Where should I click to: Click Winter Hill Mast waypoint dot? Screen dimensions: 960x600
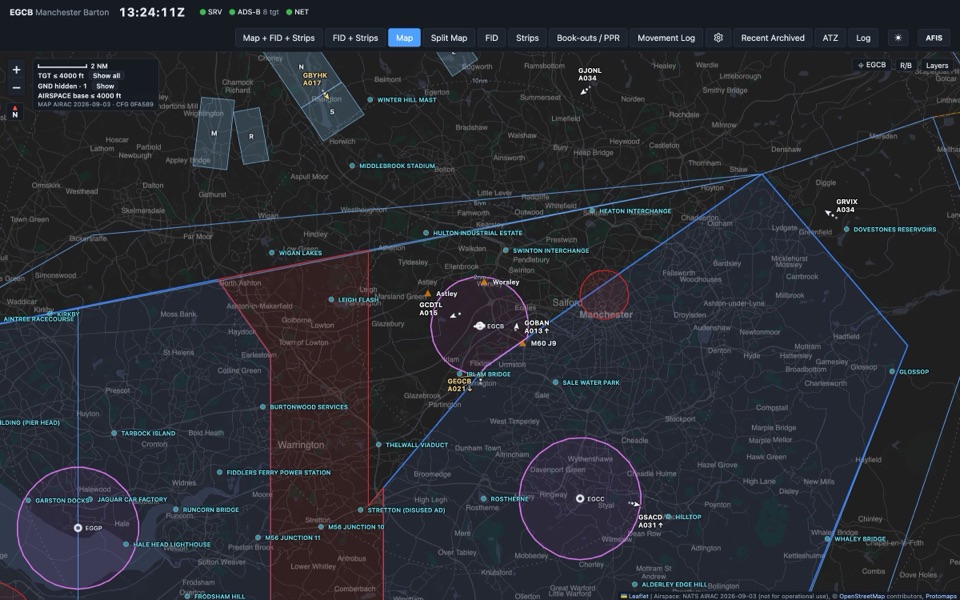pos(370,100)
